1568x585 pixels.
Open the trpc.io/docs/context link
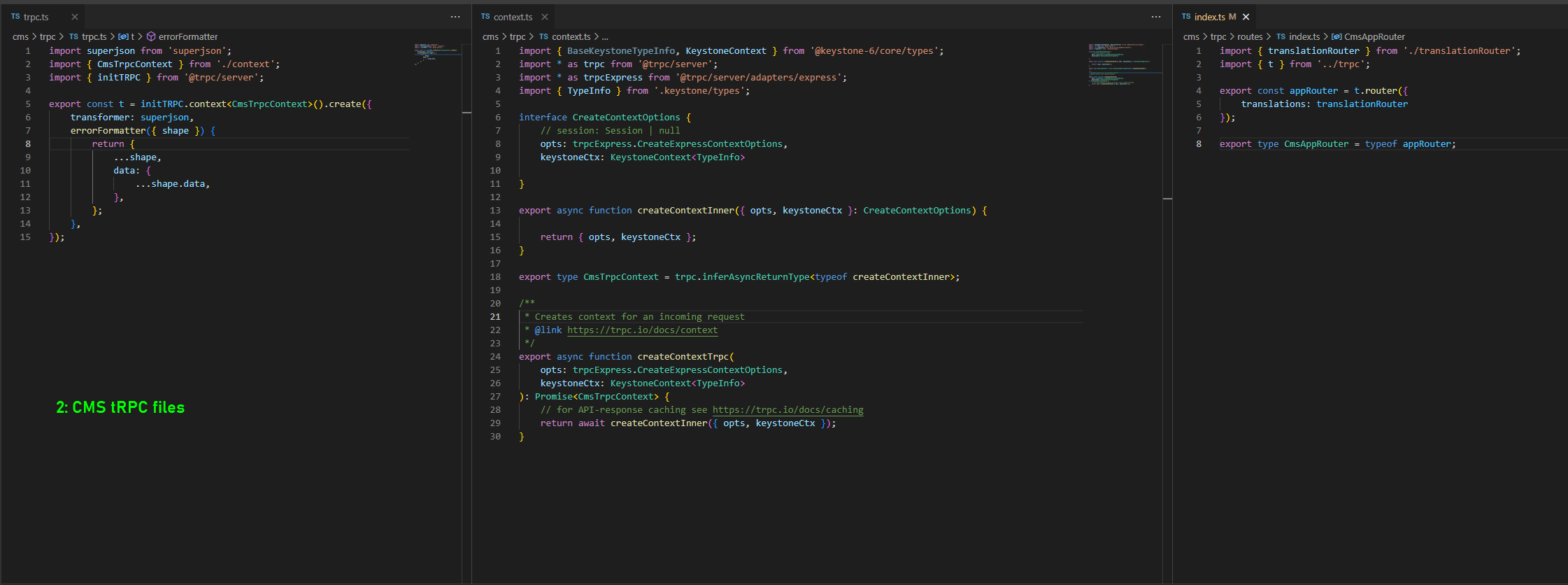click(642, 330)
